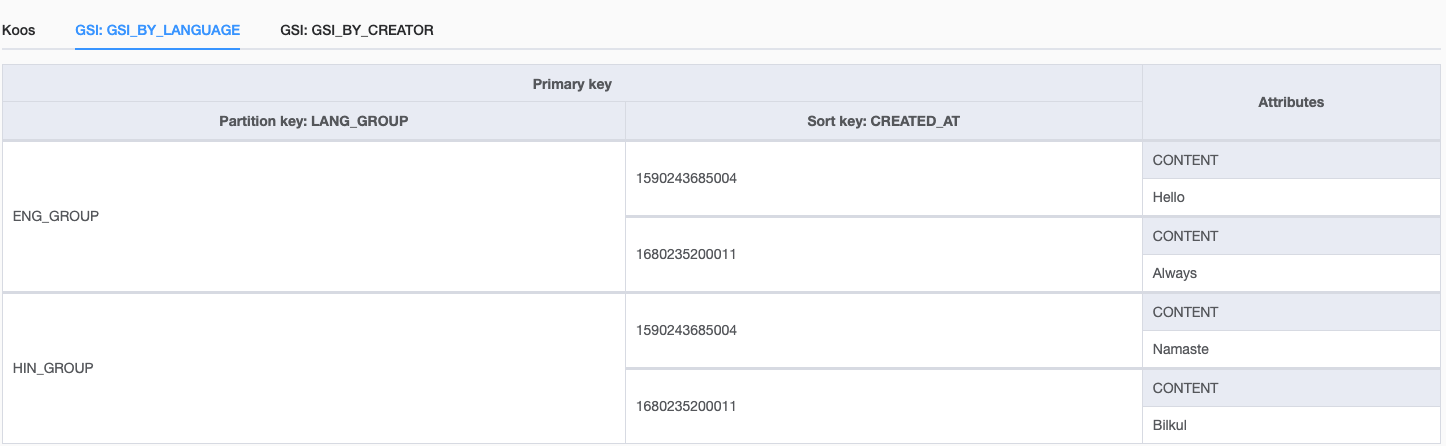The width and height of the screenshot is (1446, 446).
Task: Click the Primary key header cell
Action: coord(572,84)
